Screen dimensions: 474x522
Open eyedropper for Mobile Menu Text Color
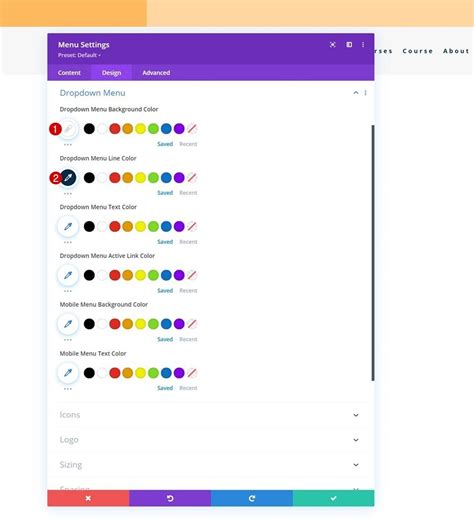tap(68, 373)
